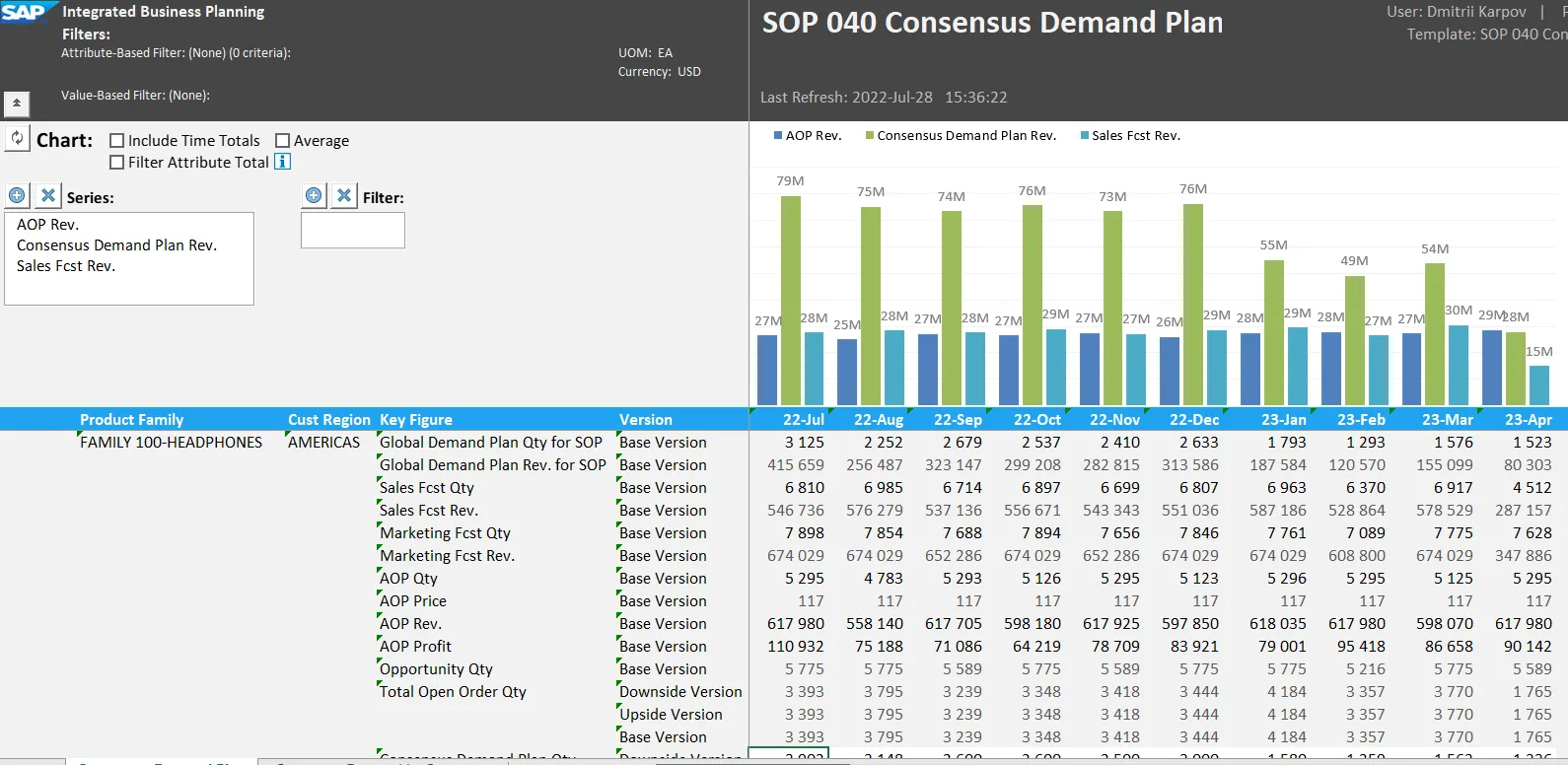Select Global Demand Plan Qty for SOP row
The height and width of the screenshot is (765, 1568).
tap(491, 443)
